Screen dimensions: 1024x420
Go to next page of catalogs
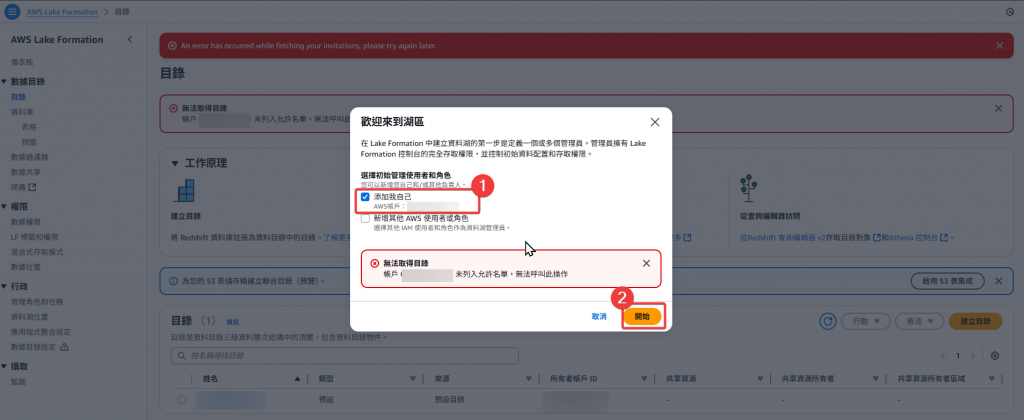pyautogui.click(x=973, y=356)
